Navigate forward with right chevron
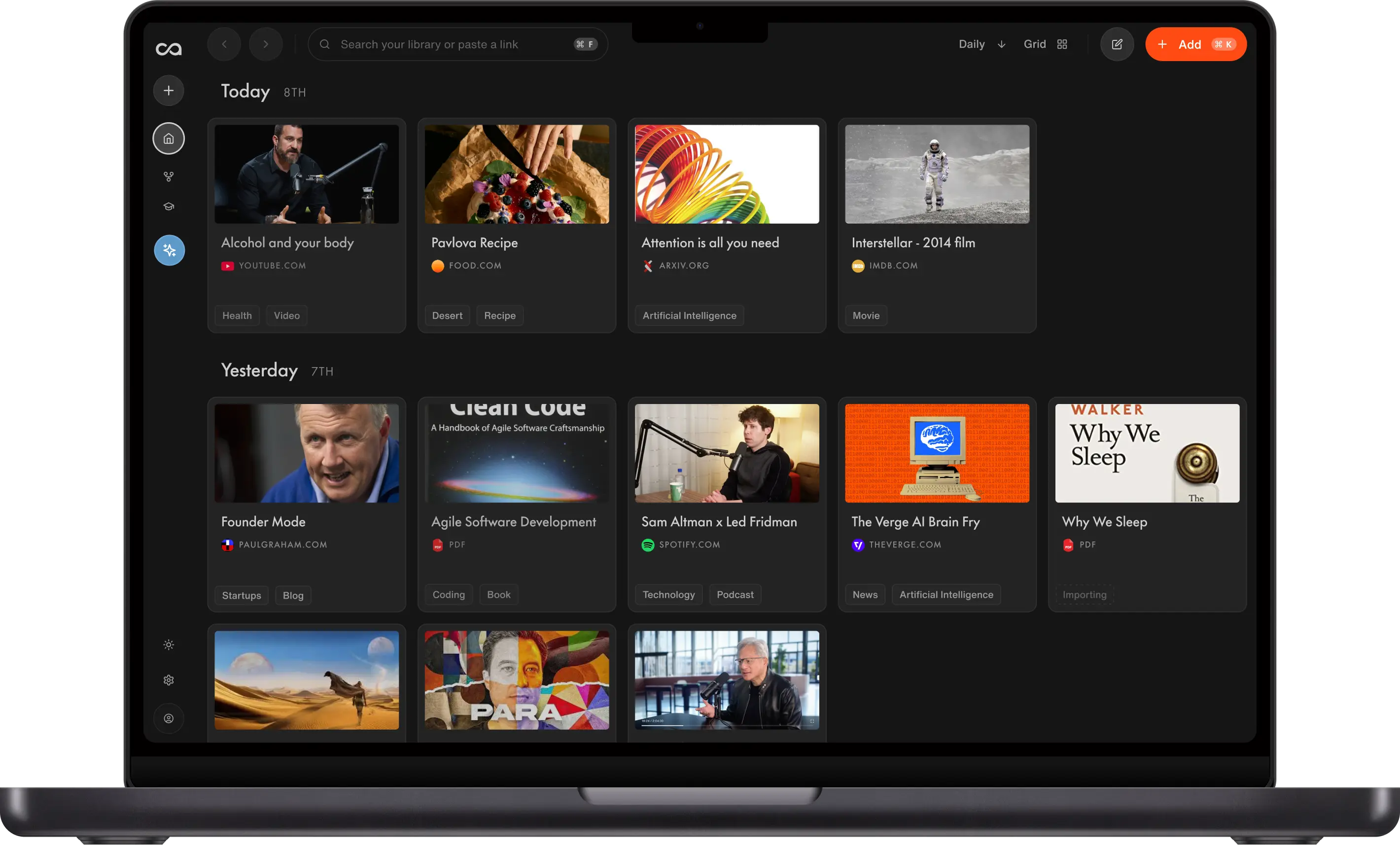This screenshot has height=845, width=1400. coord(265,44)
